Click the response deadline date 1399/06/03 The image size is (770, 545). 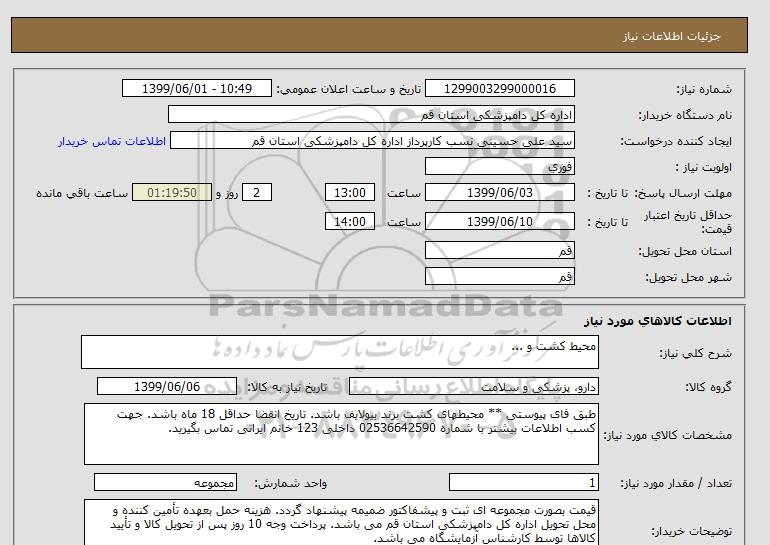point(499,192)
